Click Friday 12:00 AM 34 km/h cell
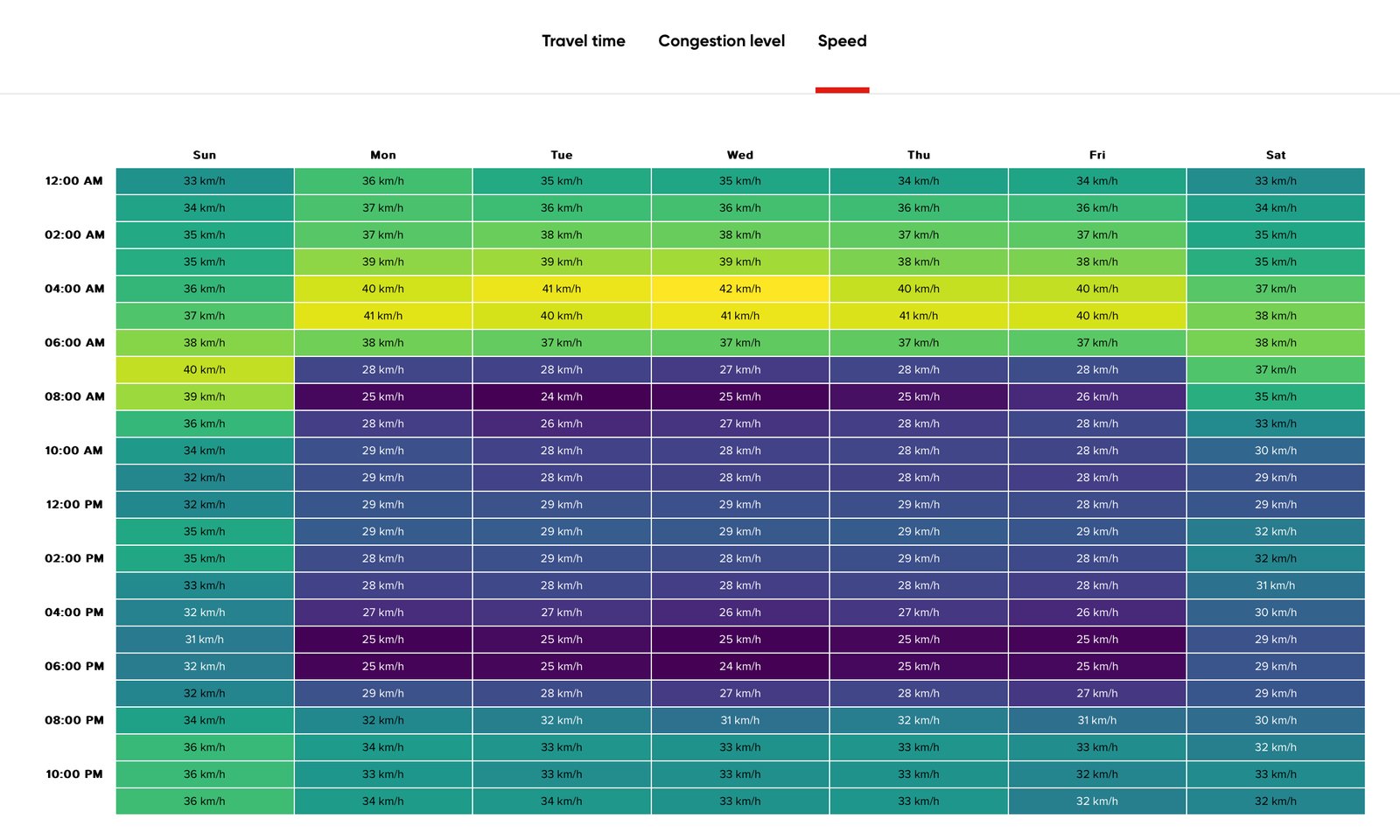1400x840 pixels. coord(1097,181)
